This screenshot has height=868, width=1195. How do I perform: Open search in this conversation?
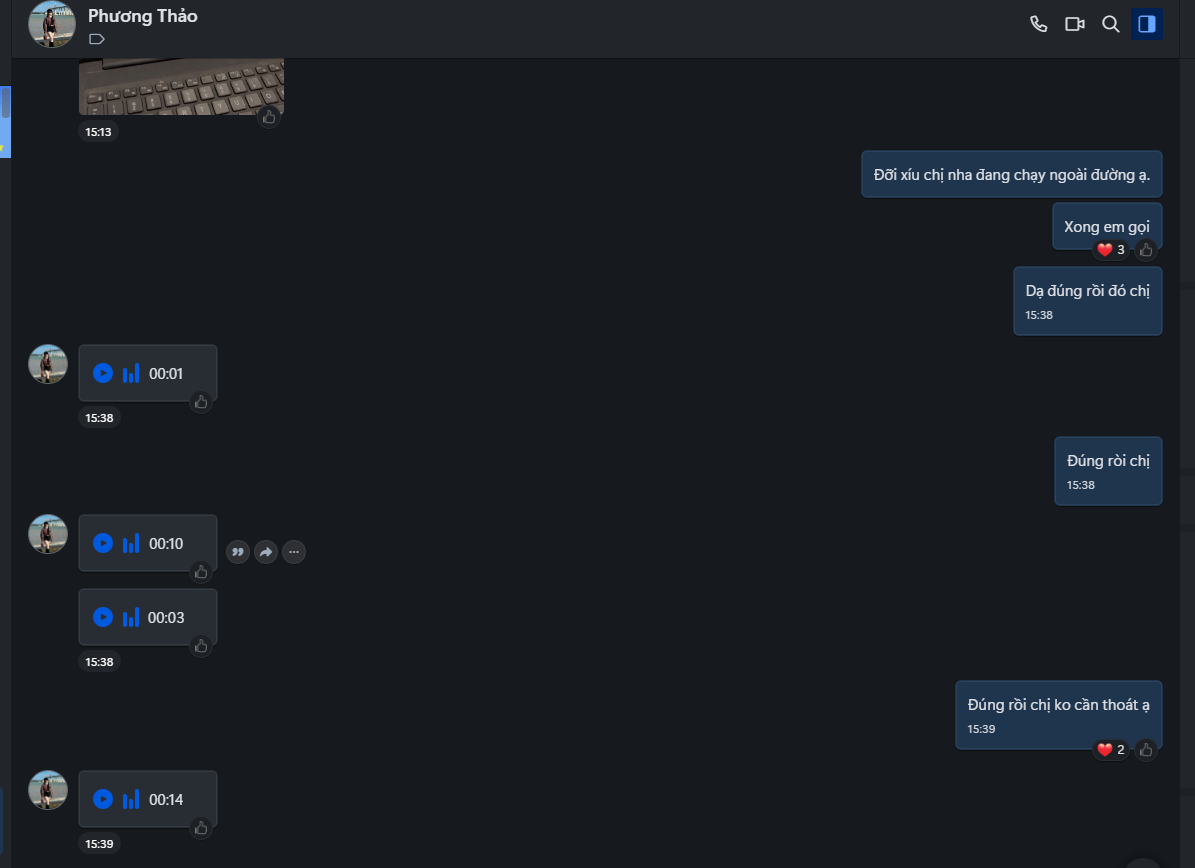(1110, 24)
